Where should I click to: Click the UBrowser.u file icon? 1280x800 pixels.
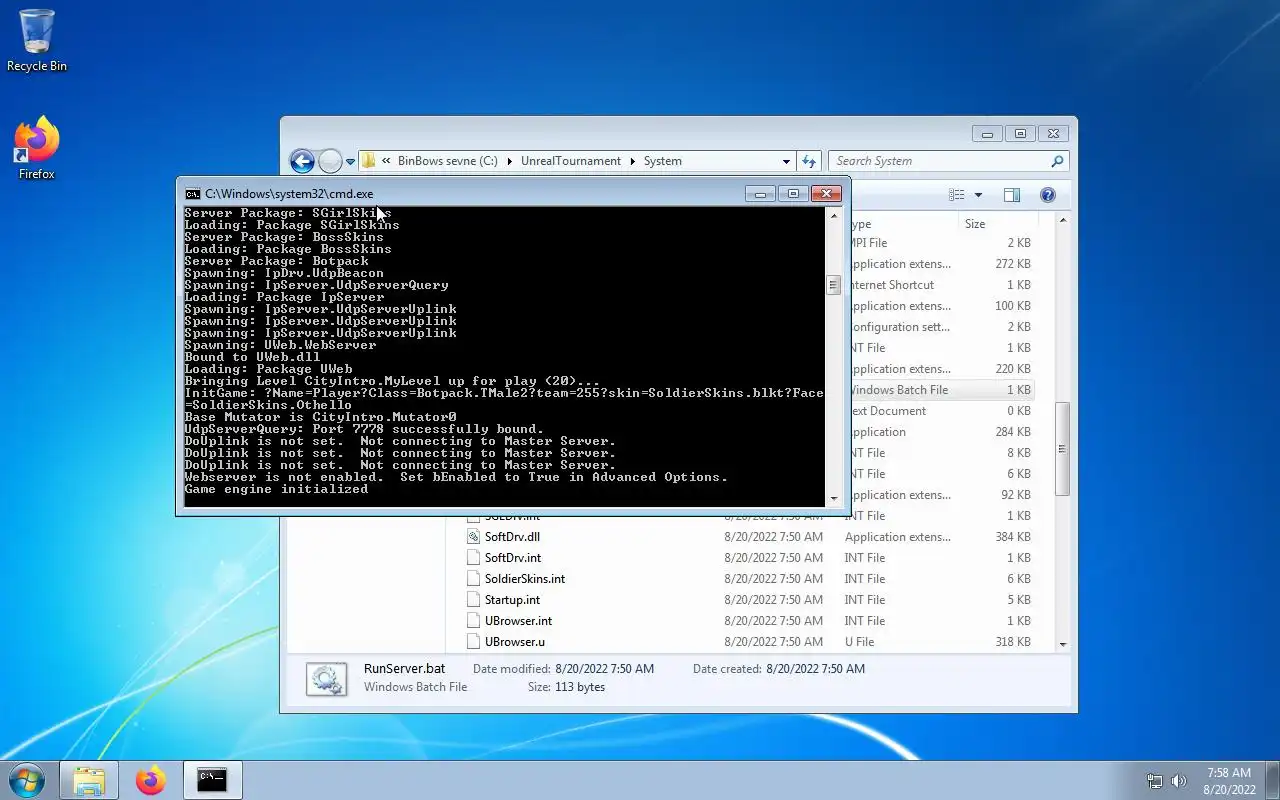coord(474,642)
